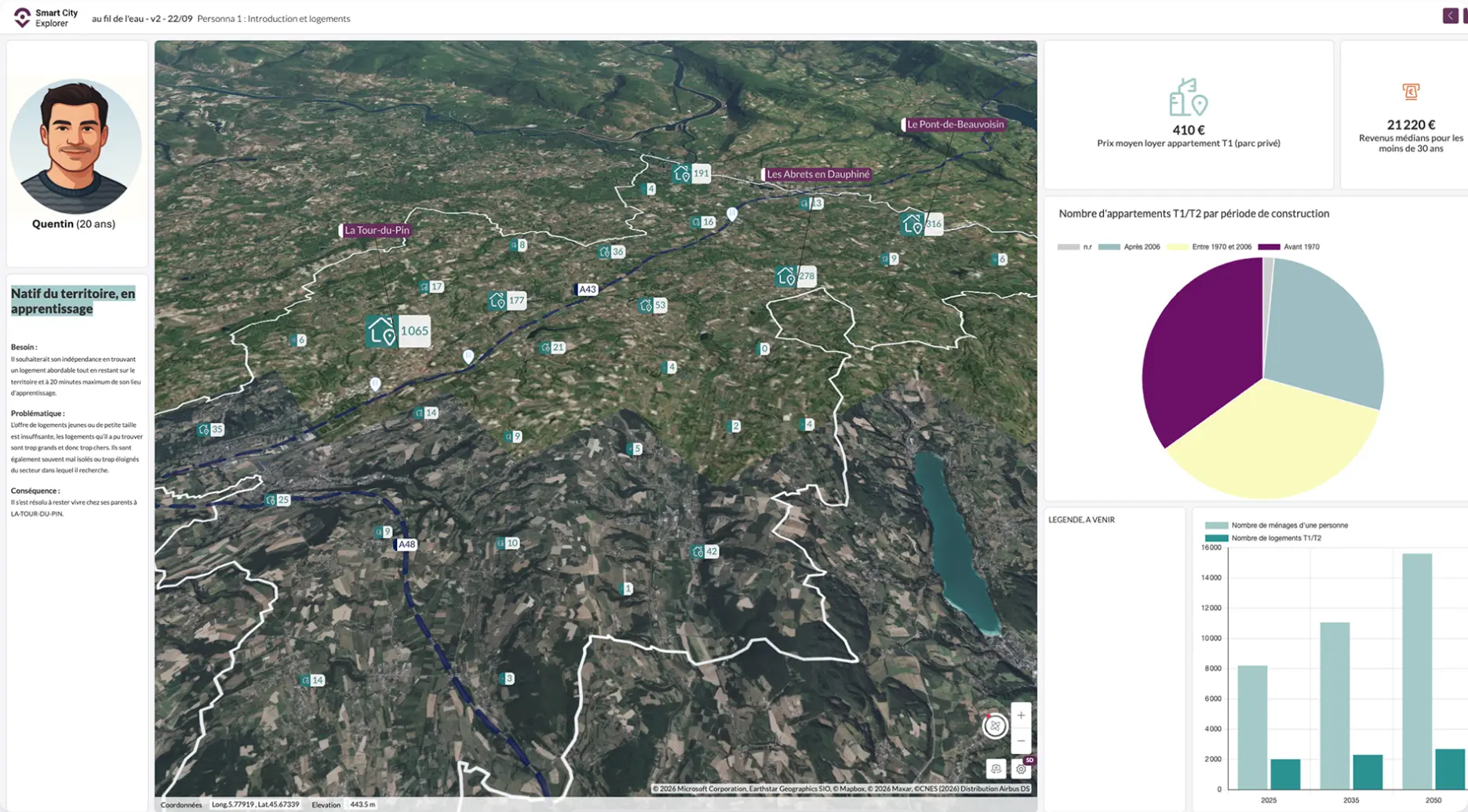Click the A48 road label on the map

tap(406, 544)
